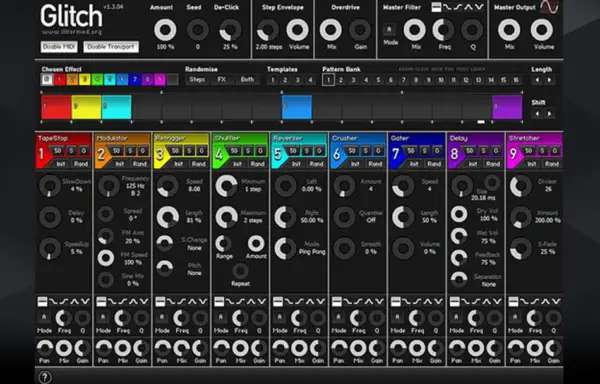Image resolution: width=600 pixels, height=384 pixels.
Task: Set Modulator filter to notch shape
Action: pos(144,302)
